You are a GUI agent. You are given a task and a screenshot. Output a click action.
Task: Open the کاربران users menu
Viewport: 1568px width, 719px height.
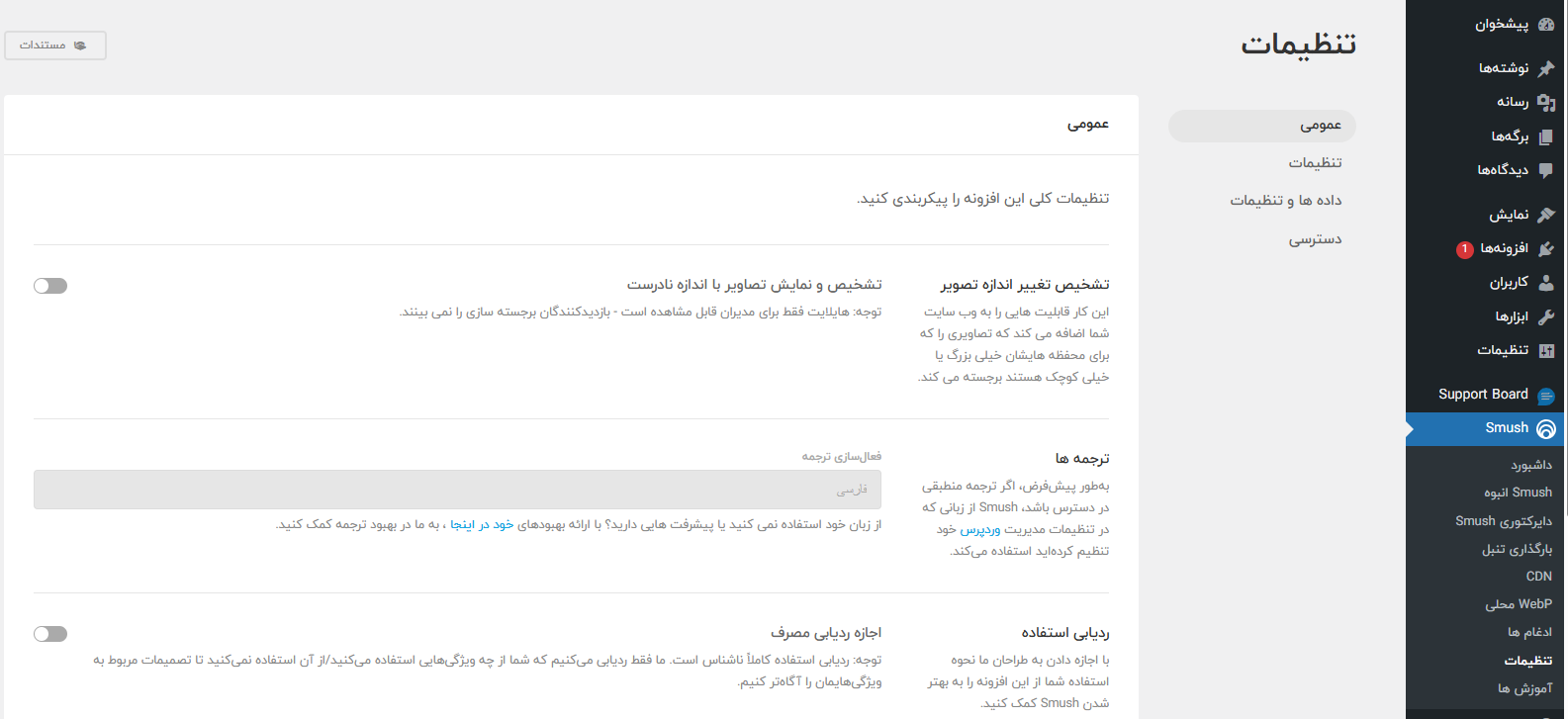(x=1486, y=283)
